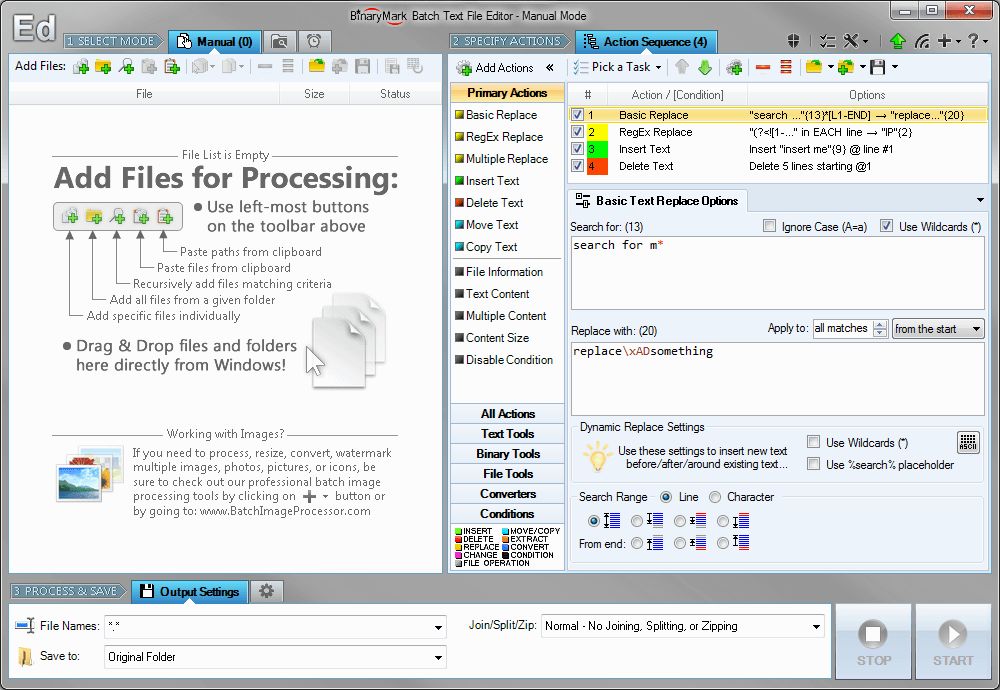Clear all actions with red lines icon
This screenshot has height=690, width=1000.
tap(786, 67)
